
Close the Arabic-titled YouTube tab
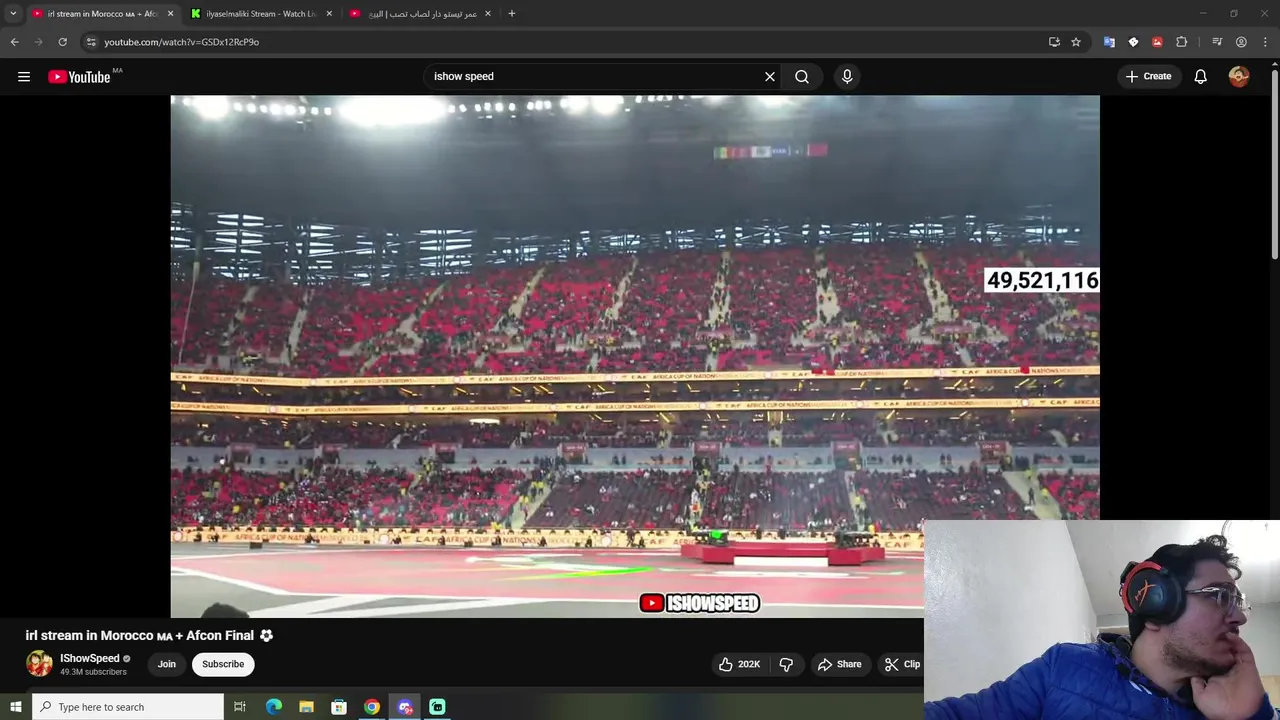[x=487, y=14]
